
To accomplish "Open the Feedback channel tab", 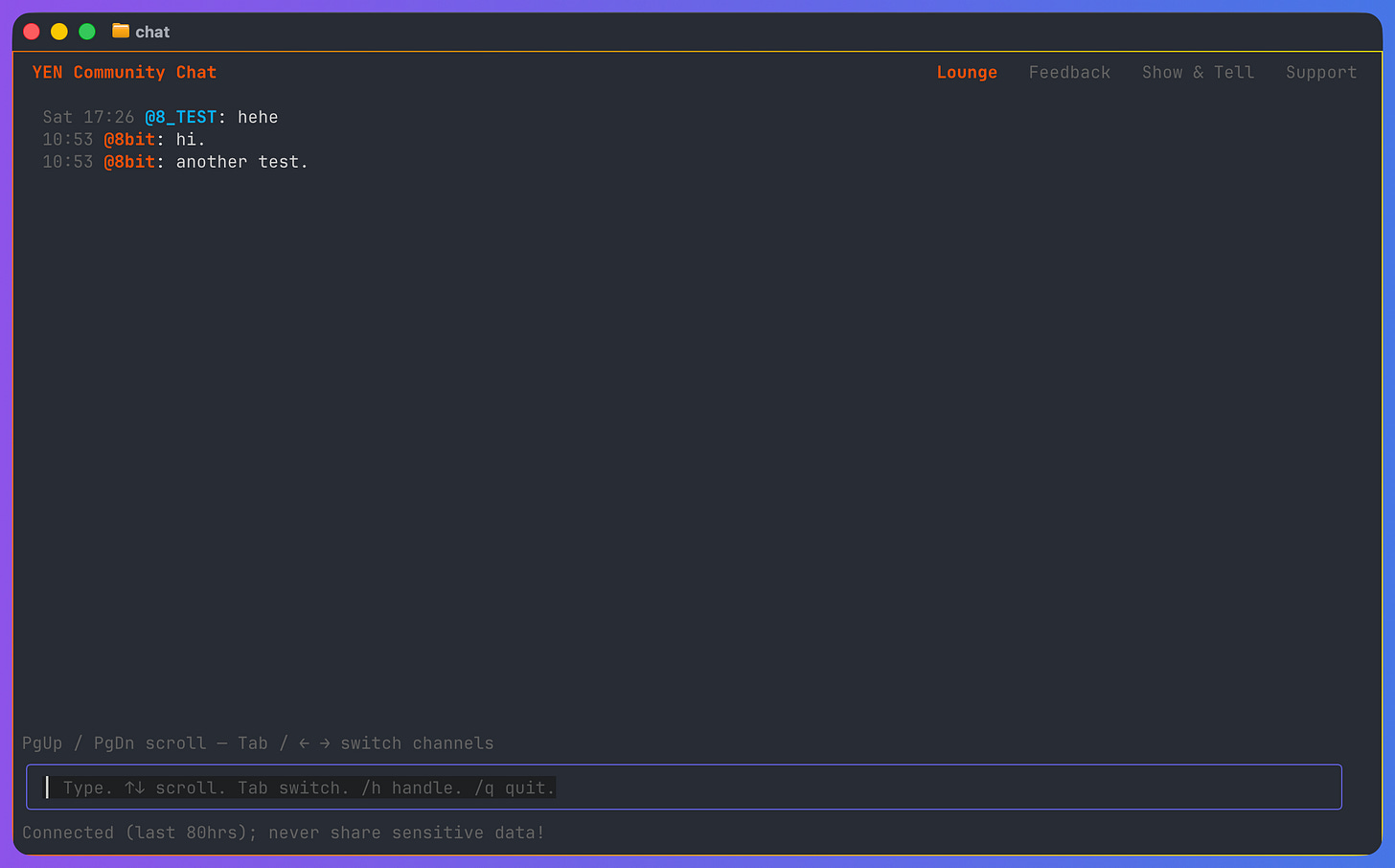I will point(1069,73).
